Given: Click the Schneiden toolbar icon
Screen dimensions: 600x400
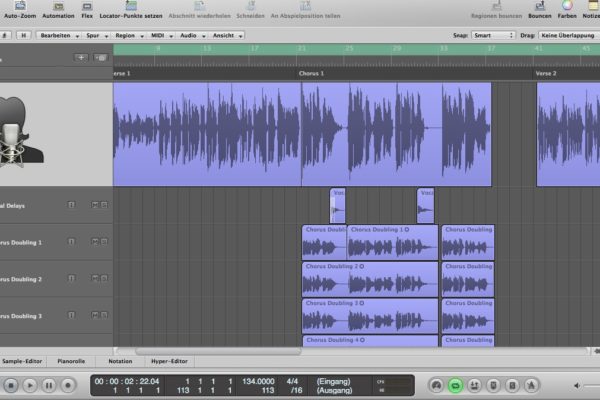Looking at the screenshot, I should tap(250, 6).
